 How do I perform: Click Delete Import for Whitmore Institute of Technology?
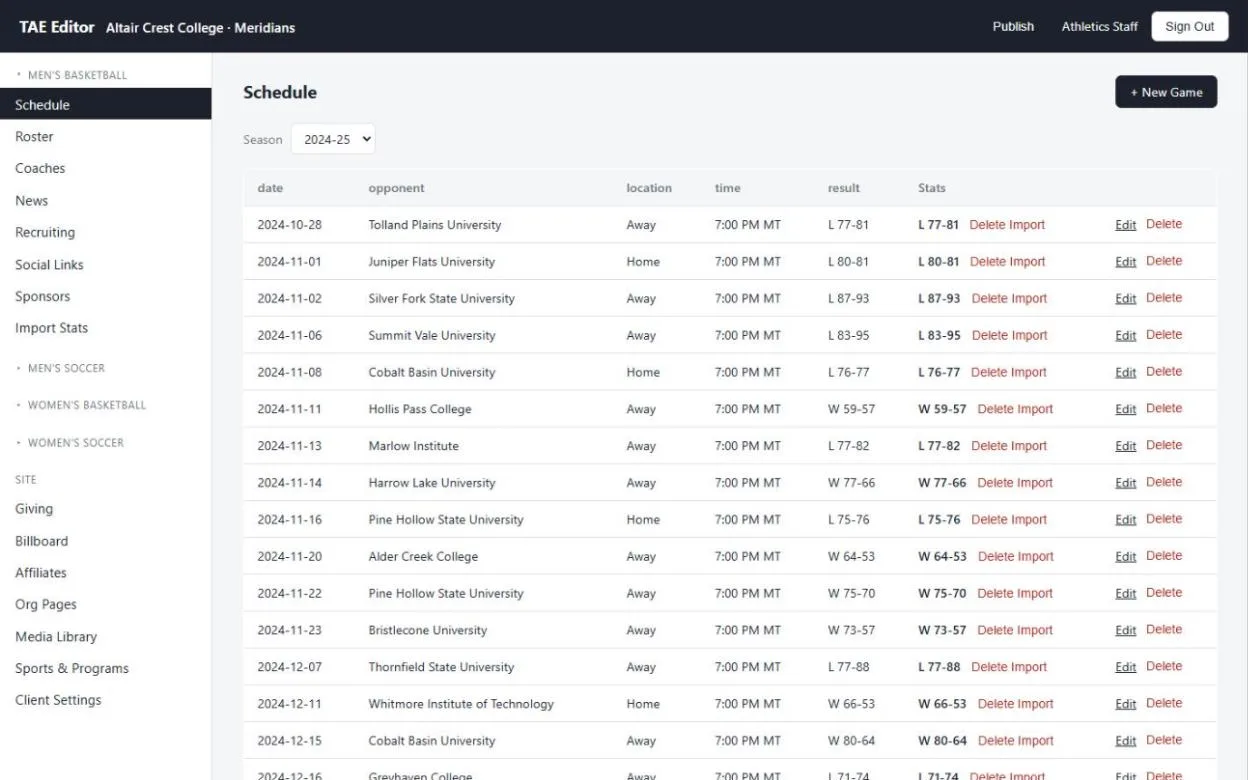[1015, 704]
